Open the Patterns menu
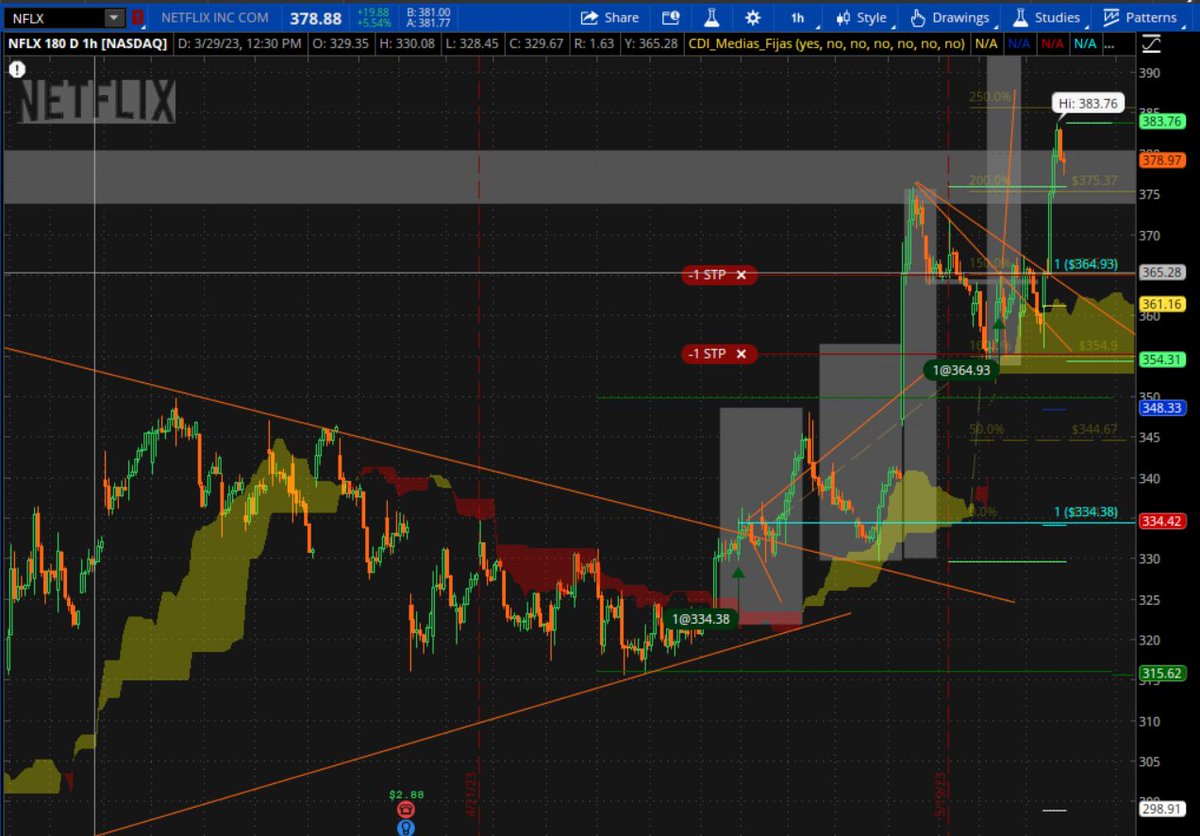Viewport: 1200px width, 836px height. [1140, 18]
